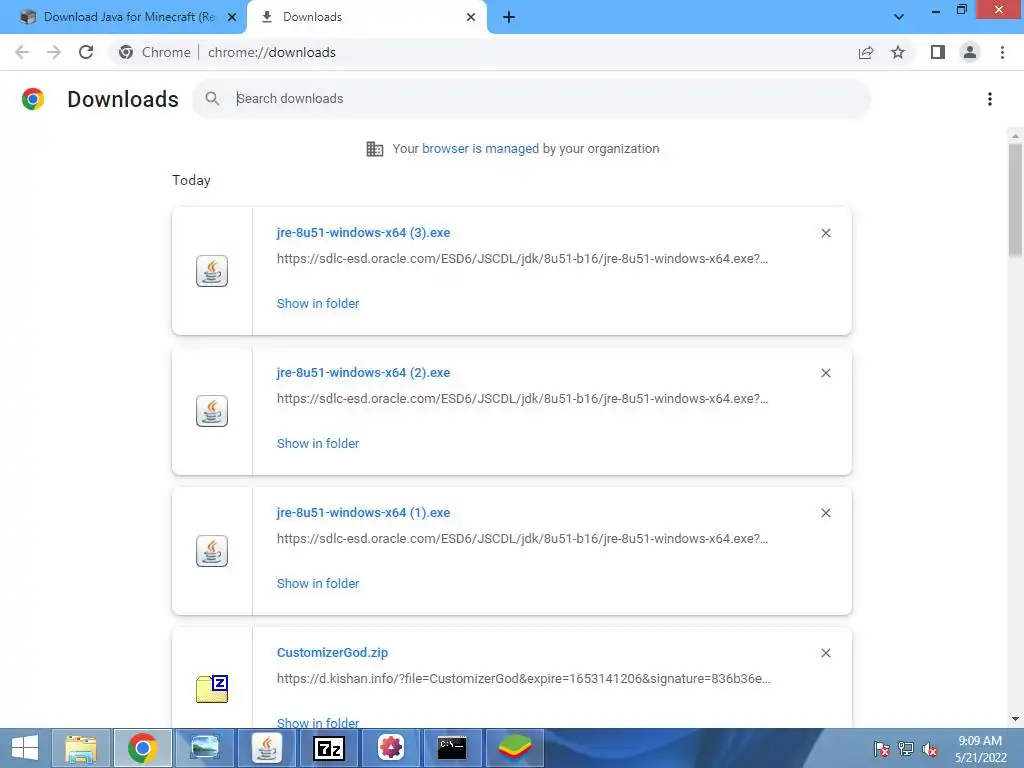Click Java icon of jre-8u51-windows-x64 (2).exe
The width and height of the screenshot is (1024, 768).
(212, 411)
